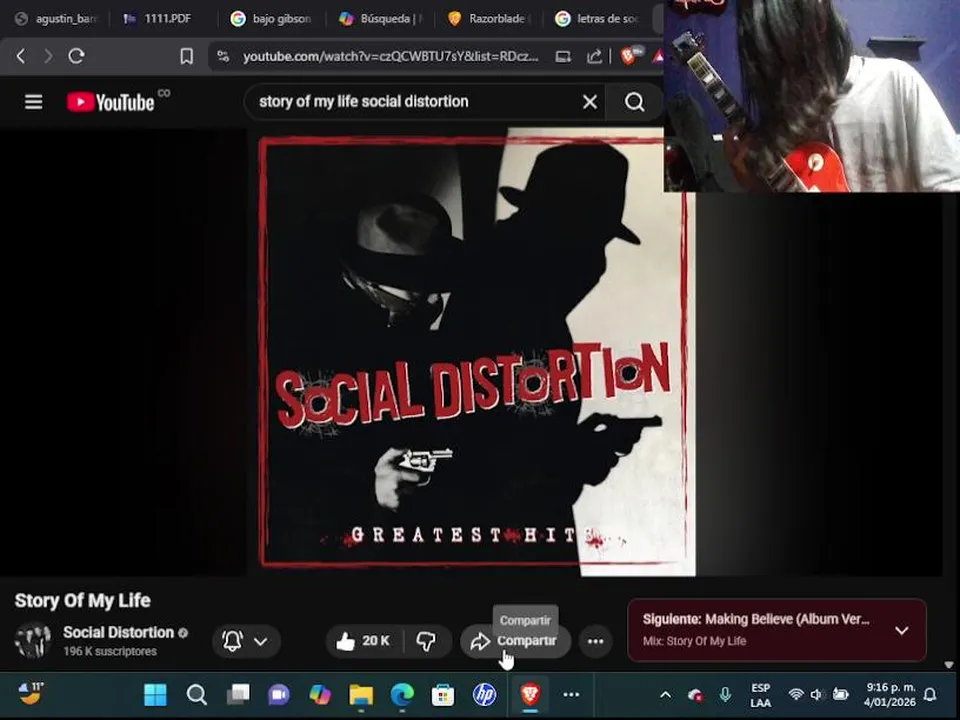Screen dimensions: 960x720
Task: Open the taskbar weather widget
Action: 31,694
